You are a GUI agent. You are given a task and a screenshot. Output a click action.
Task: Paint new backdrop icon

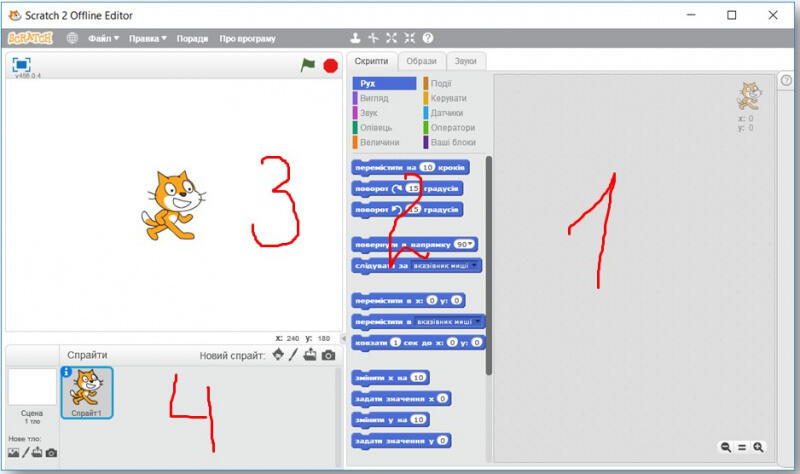pyautogui.click(x=26, y=452)
